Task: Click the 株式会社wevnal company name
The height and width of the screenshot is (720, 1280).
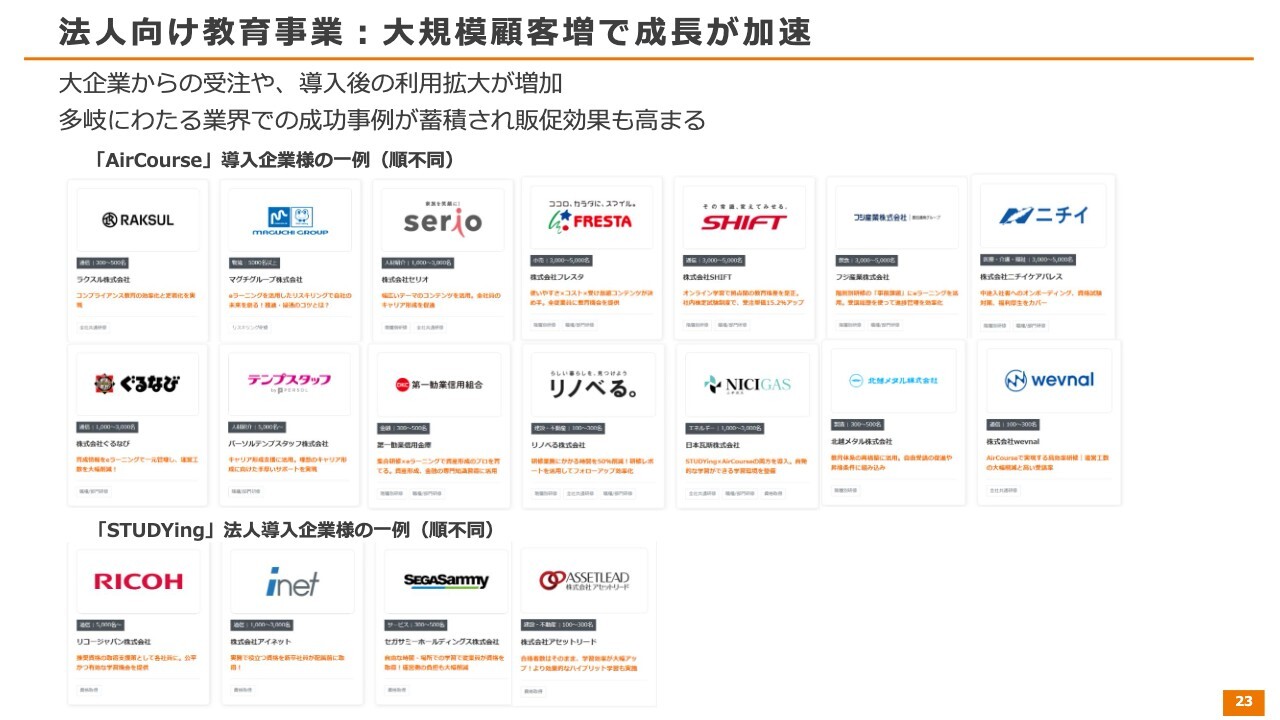Action: coord(1015,441)
